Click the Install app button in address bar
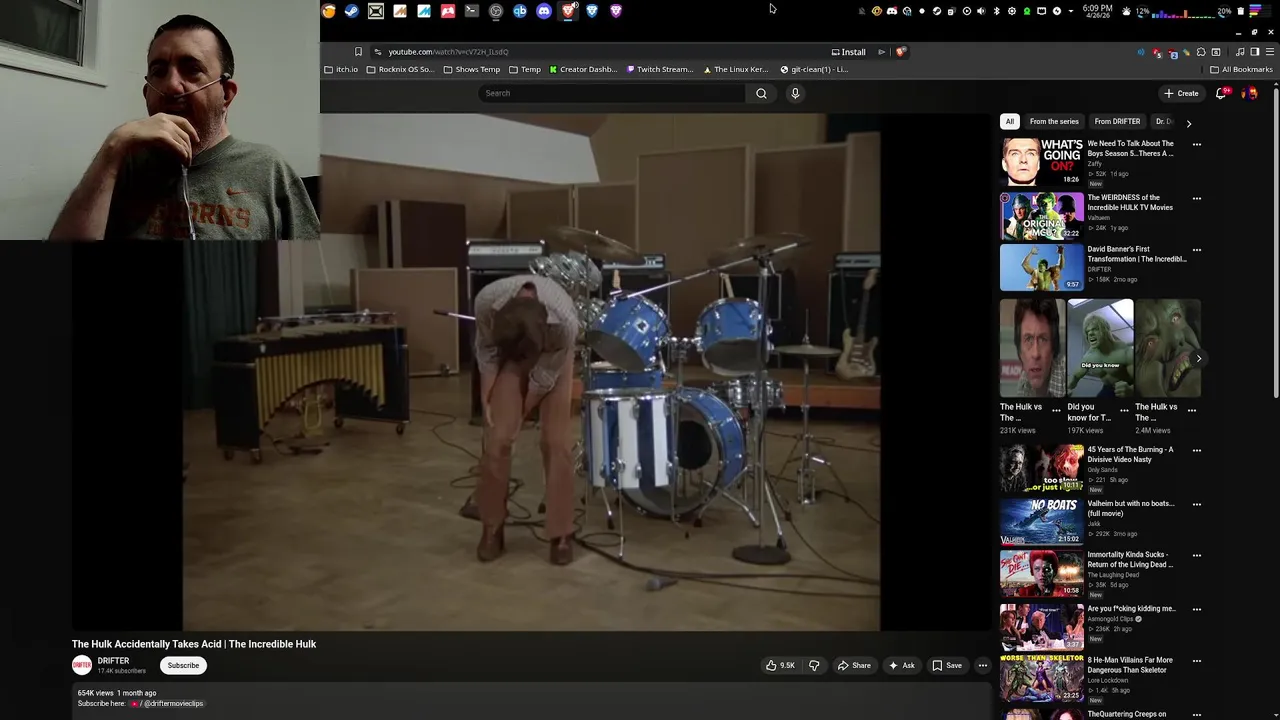This screenshot has width=1280, height=720. (848, 52)
